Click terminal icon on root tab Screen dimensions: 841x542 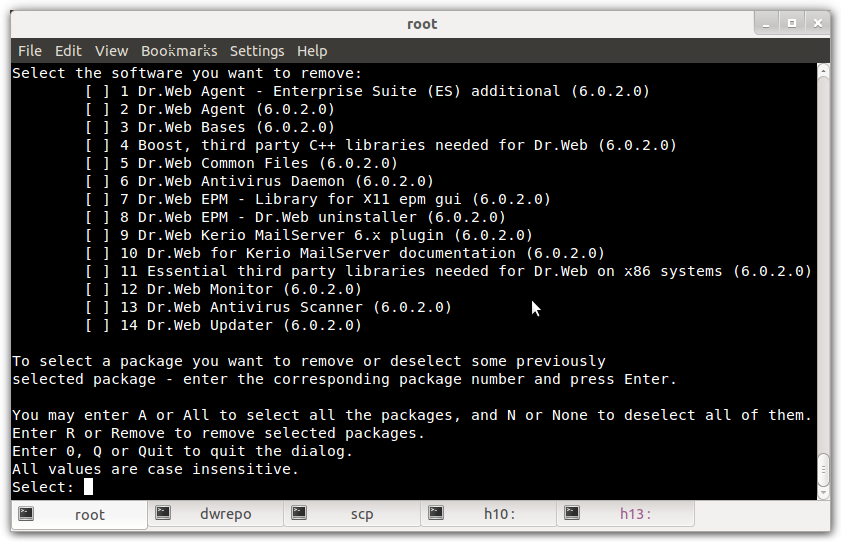pyautogui.click(x=26, y=514)
